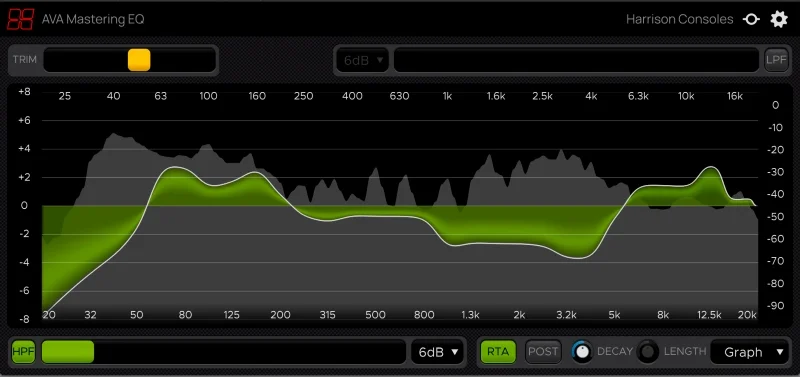The width and height of the screenshot is (800, 377).
Task: Click the red AVA logo icon
Action: click(x=20, y=19)
